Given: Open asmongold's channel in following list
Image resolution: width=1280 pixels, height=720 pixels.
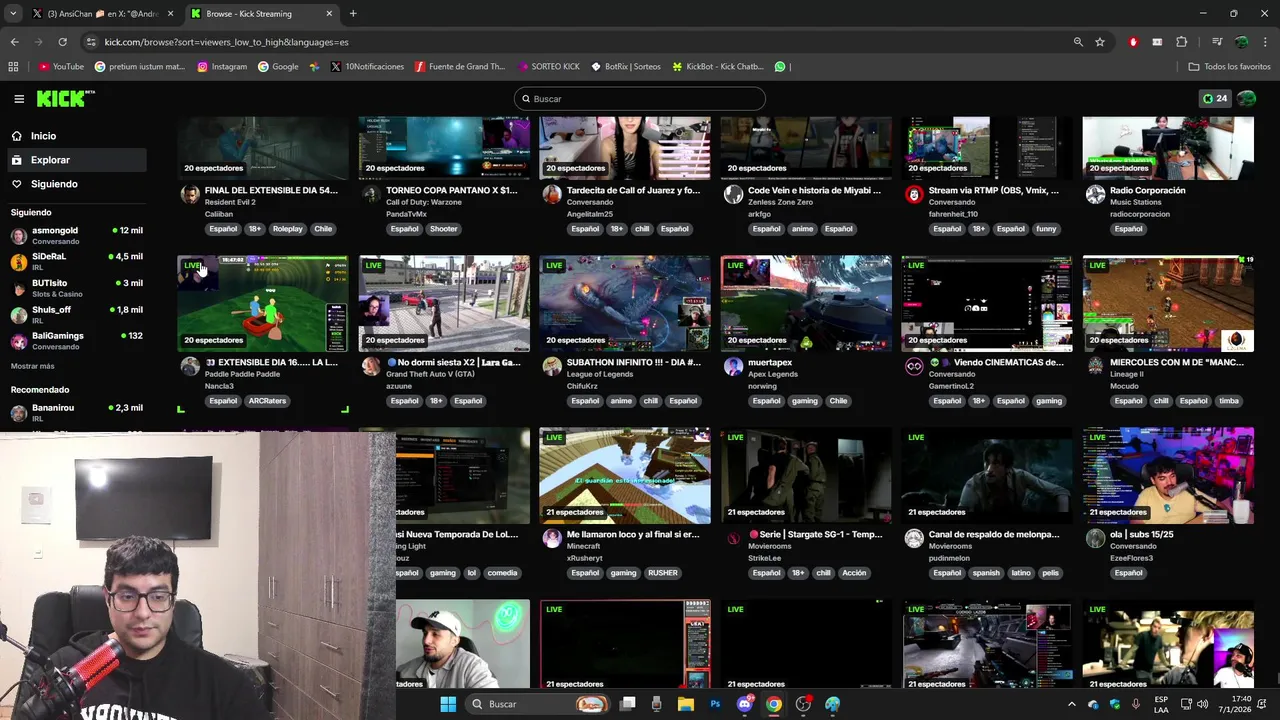Looking at the screenshot, I should coord(77,235).
